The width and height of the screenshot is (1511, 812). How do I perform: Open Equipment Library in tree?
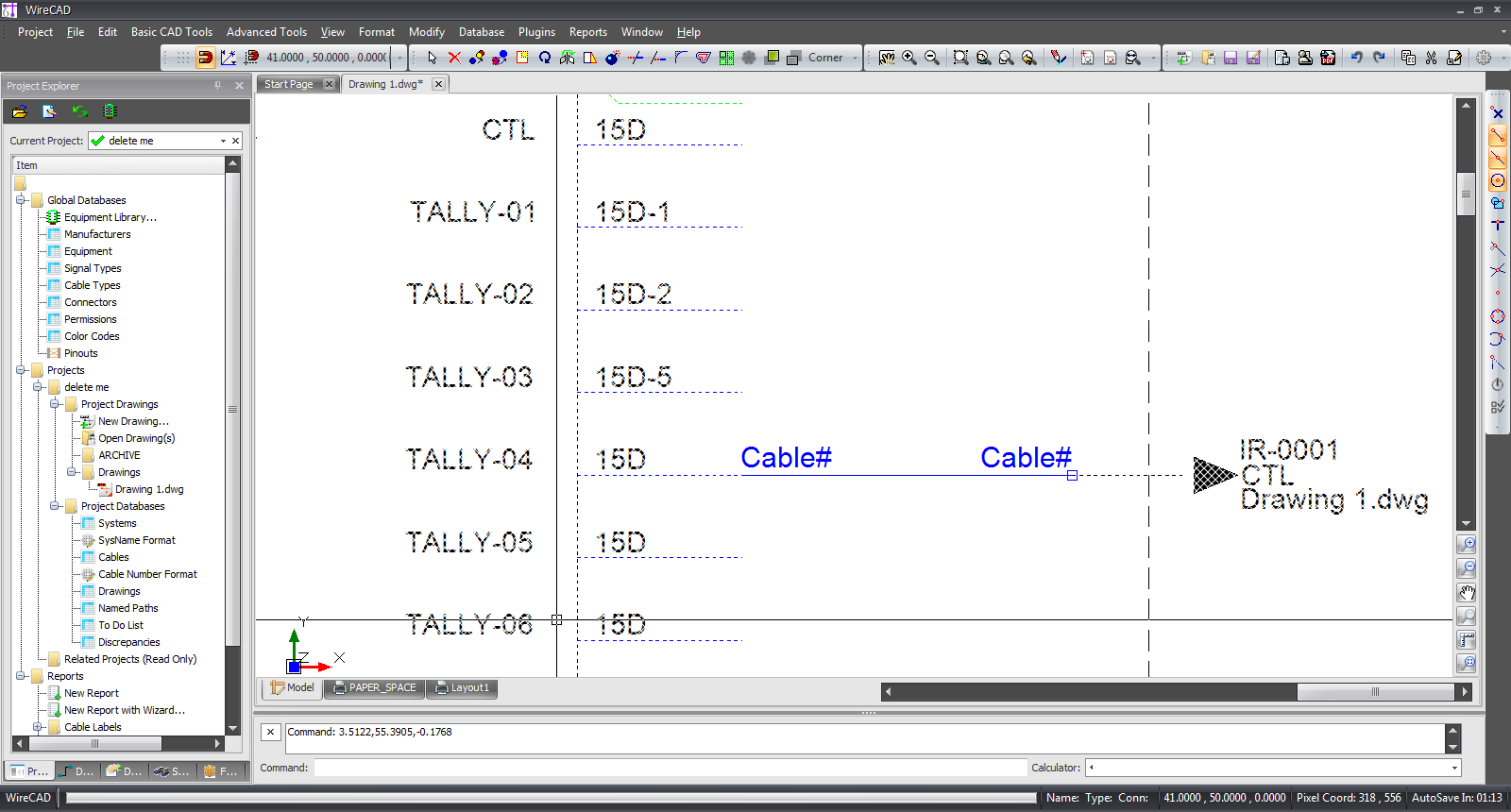coord(110,217)
